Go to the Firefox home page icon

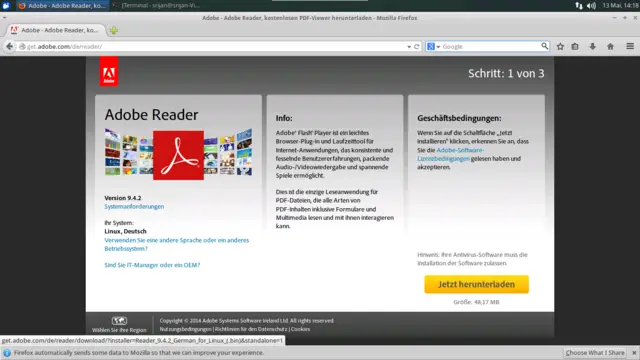click(x=610, y=47)
